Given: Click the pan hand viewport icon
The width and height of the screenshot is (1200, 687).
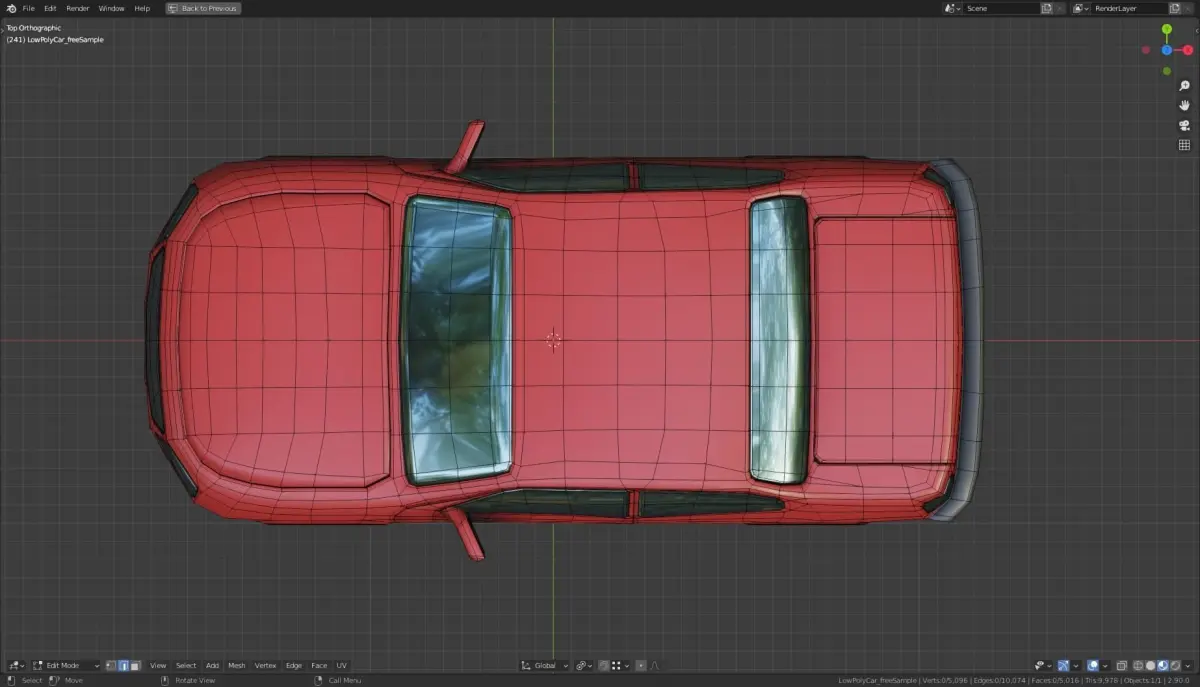Looking at the screenshot, I should (1185, 105).
